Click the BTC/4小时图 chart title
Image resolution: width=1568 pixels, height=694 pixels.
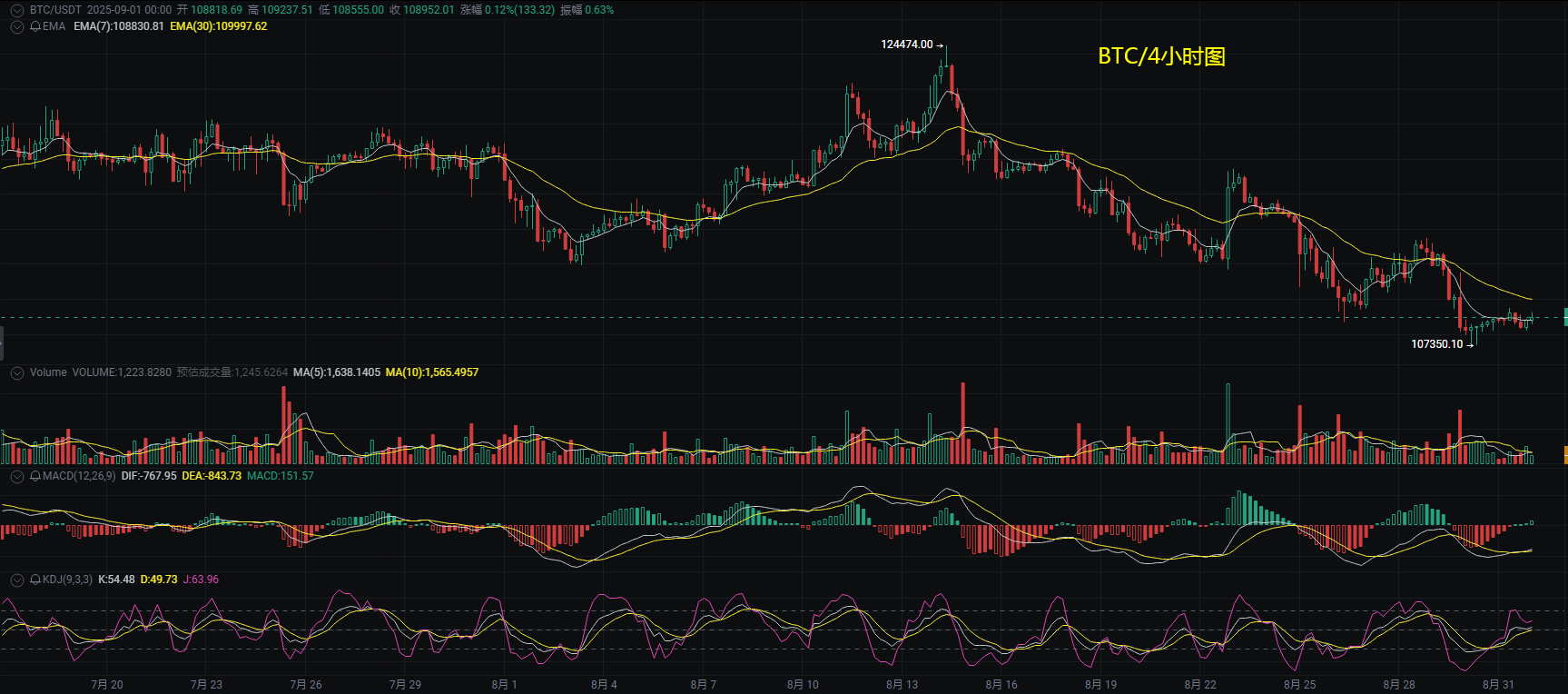point(1162,56)
